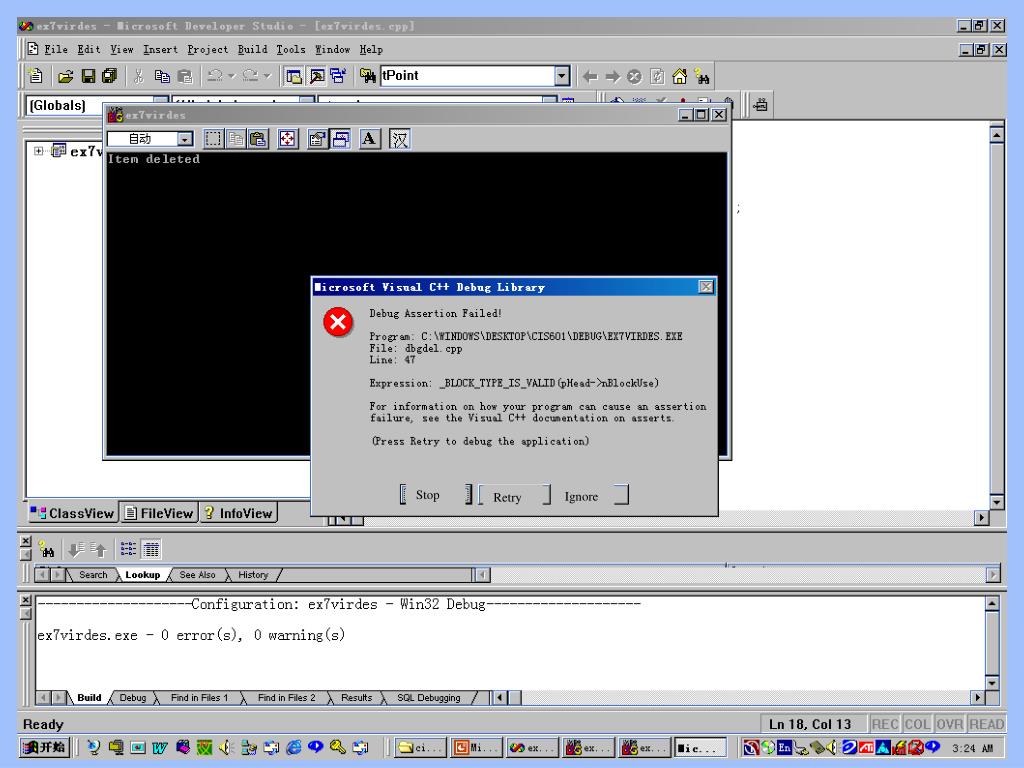The height and width of the screenshot is (768, 1024).
Task: Click the Save All toolbar icon
Action: point(109,76)
